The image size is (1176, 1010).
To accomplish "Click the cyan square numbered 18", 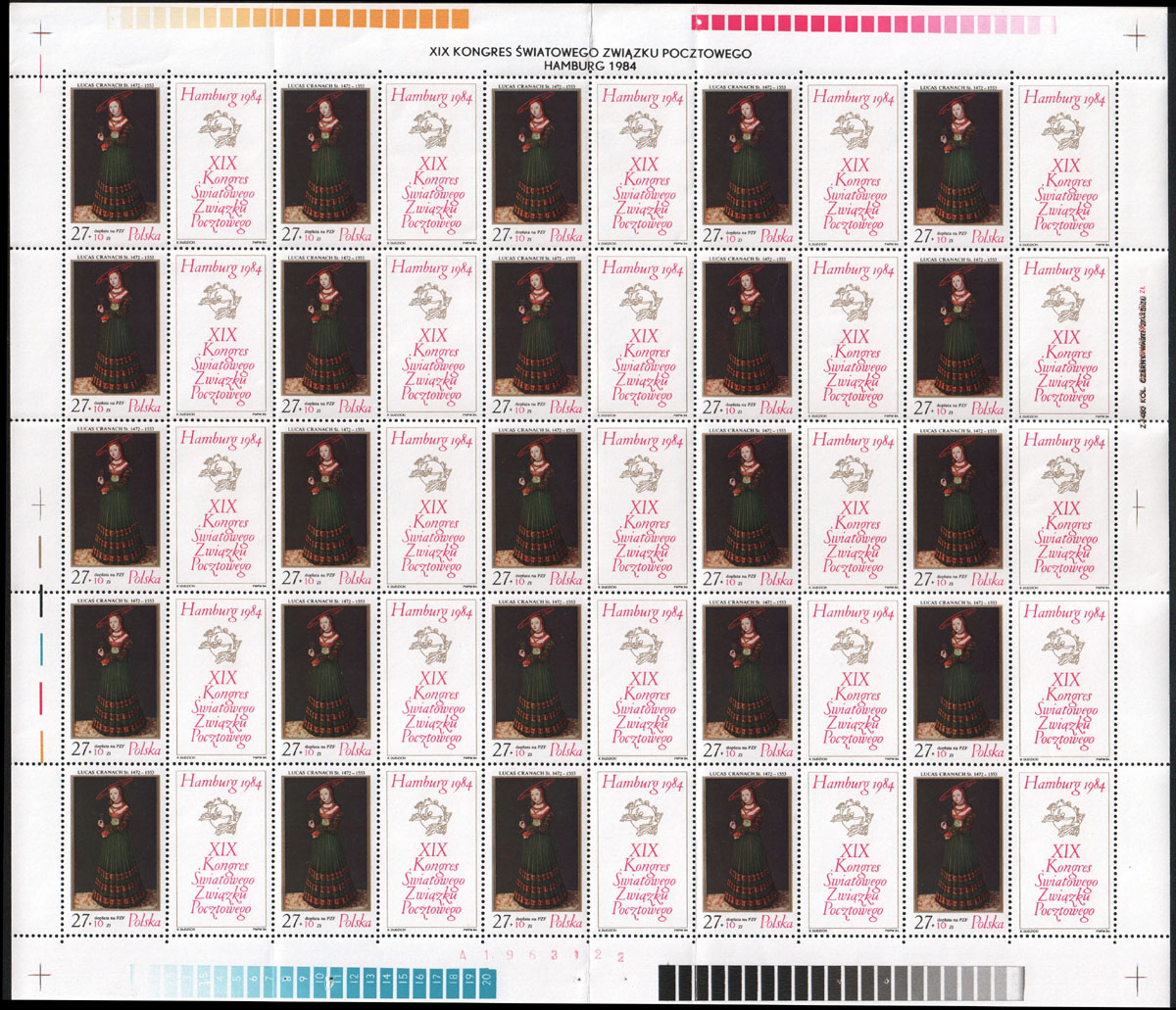I will 453,983.
